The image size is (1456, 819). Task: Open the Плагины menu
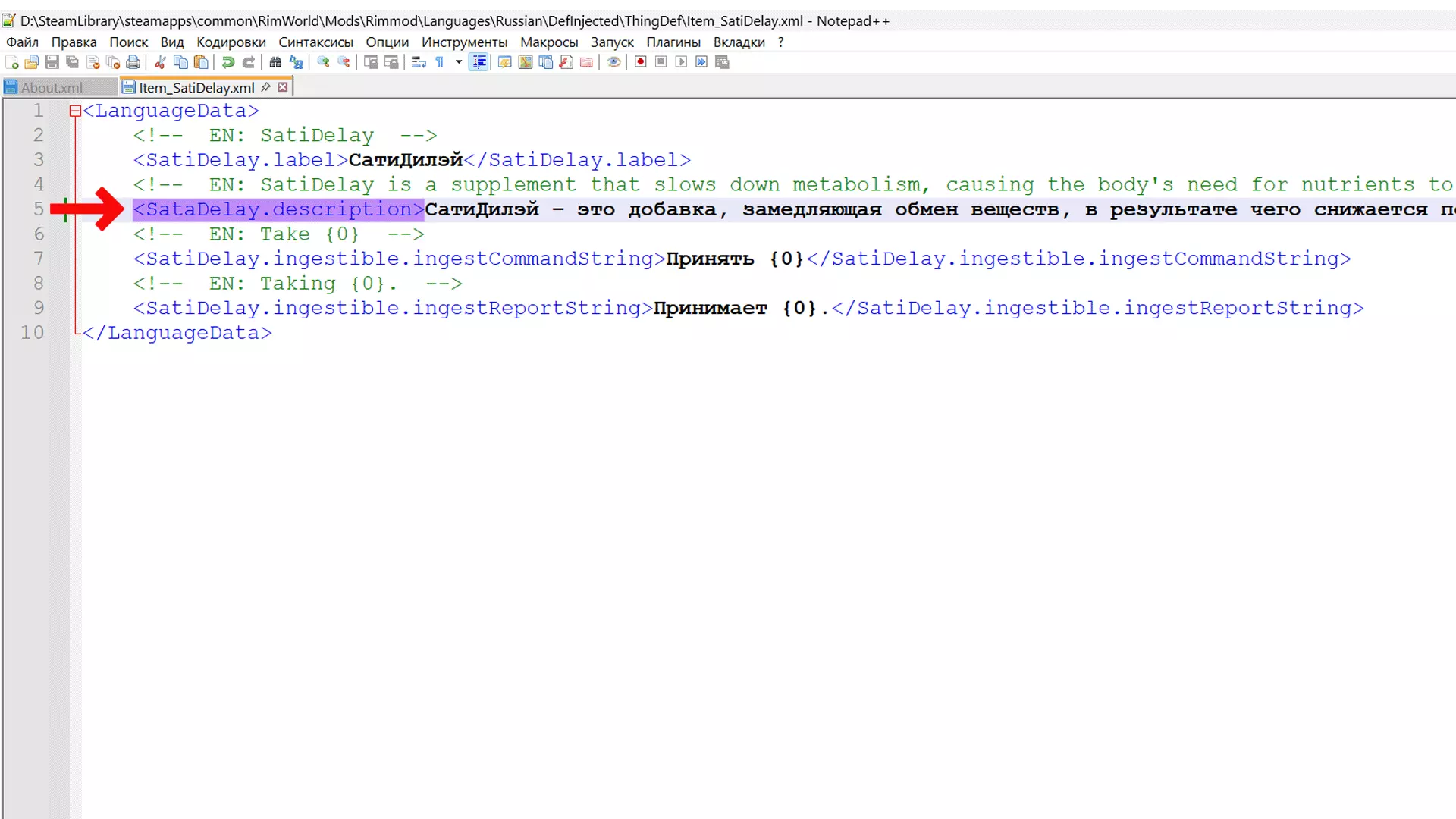(673, 42)
